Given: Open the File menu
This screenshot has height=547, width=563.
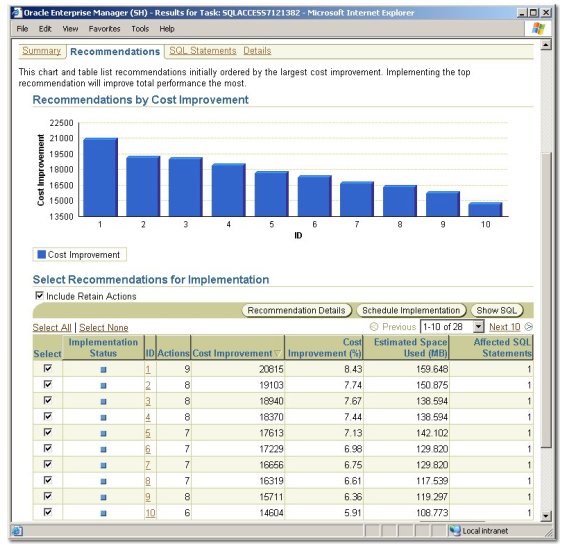Looking at the screenshot, I should coord(22,29).
